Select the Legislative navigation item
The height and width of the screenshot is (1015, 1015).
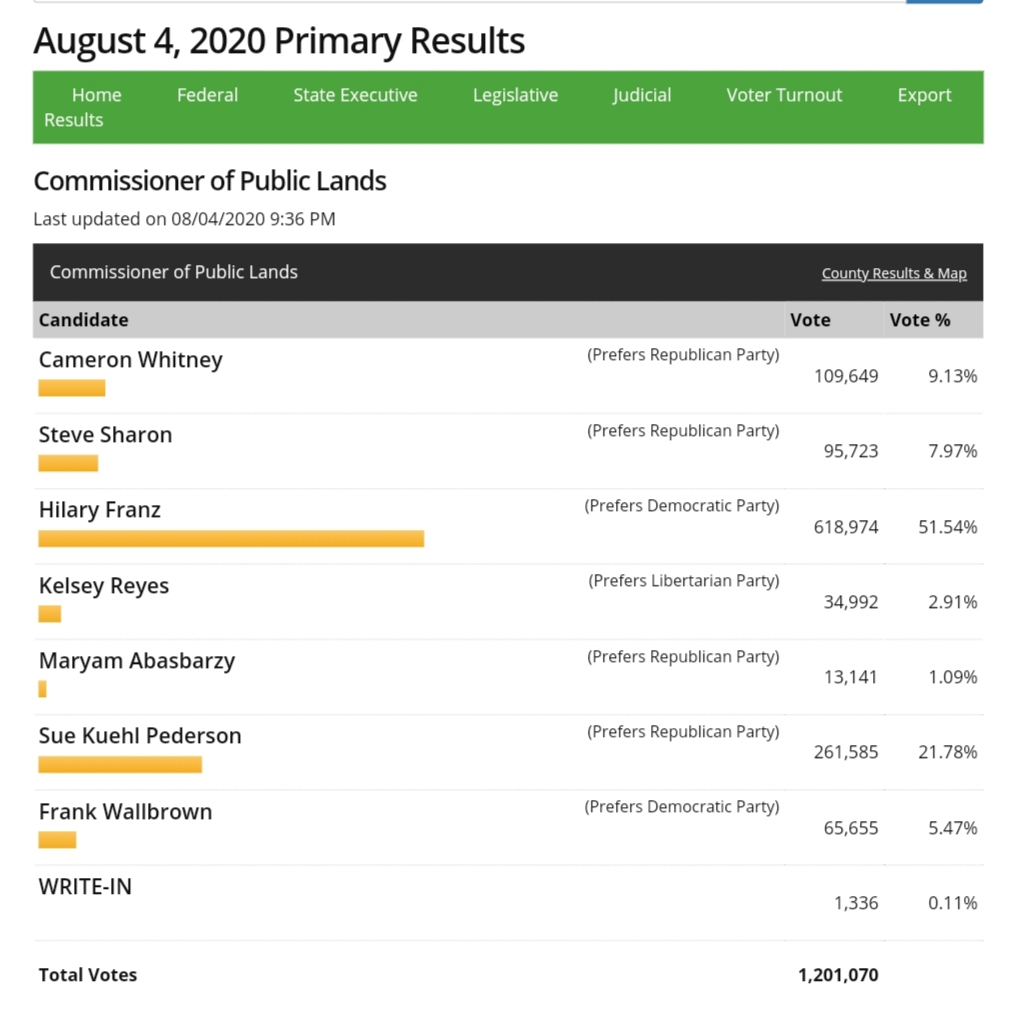point(515,96)
